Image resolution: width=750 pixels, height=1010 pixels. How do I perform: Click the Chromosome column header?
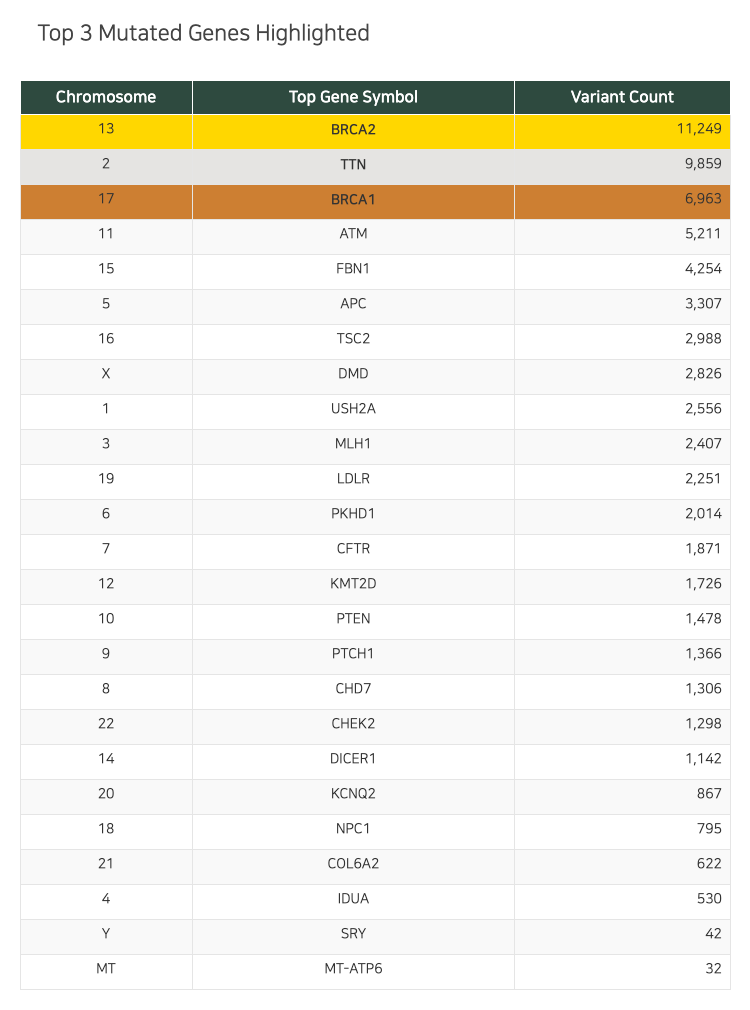click(106, 97)
